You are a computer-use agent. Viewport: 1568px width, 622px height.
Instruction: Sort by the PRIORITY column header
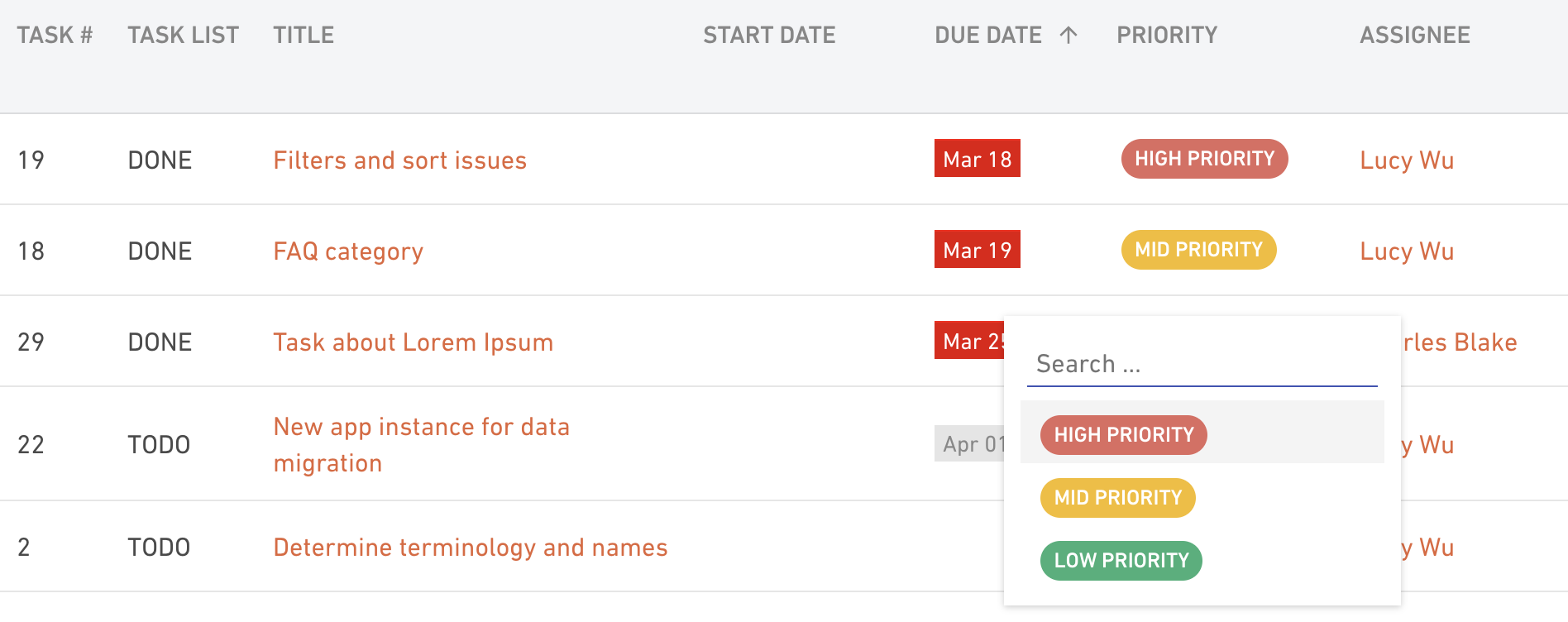coord(1167,35)
